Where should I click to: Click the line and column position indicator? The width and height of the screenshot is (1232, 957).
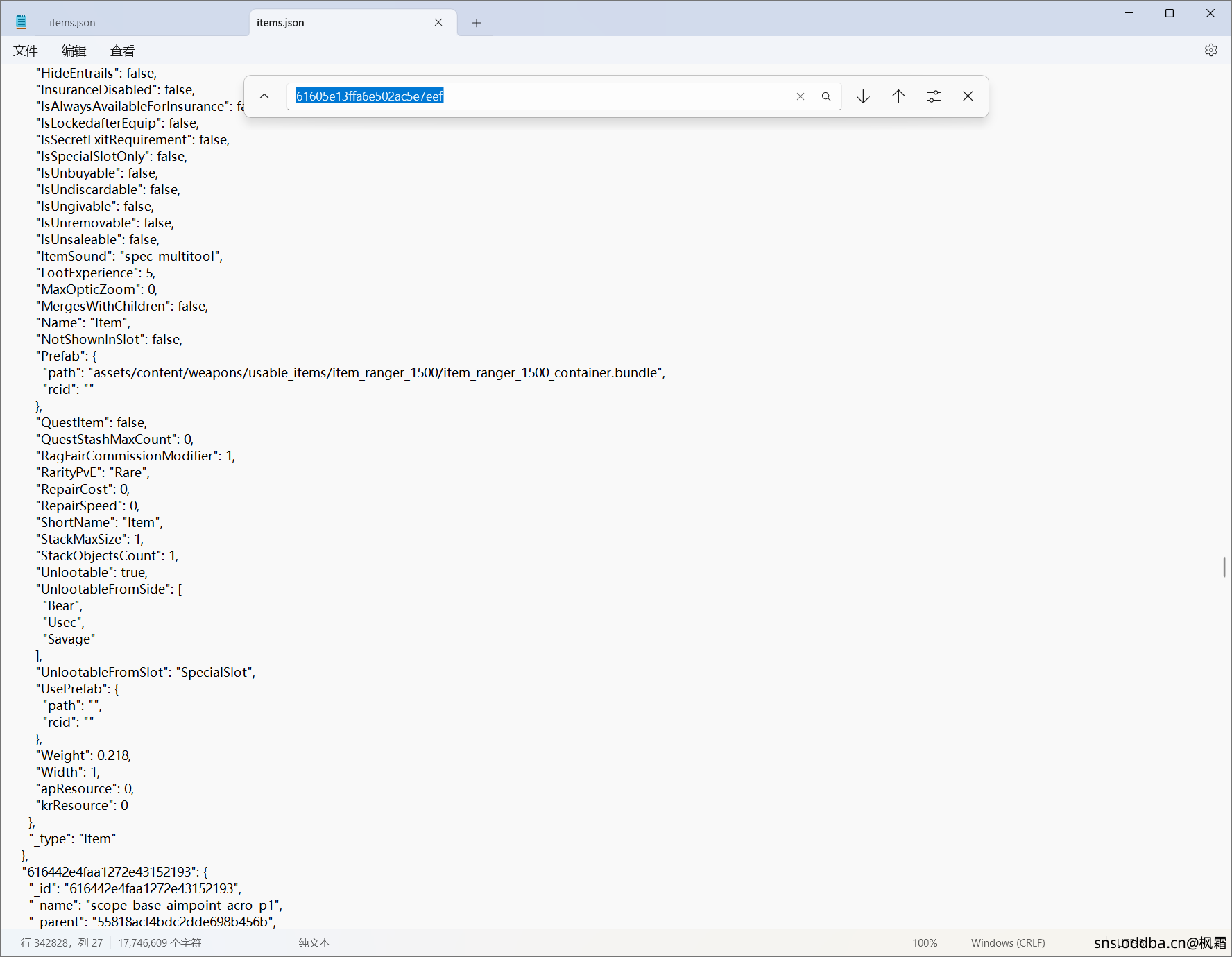(x=62, y=943)
